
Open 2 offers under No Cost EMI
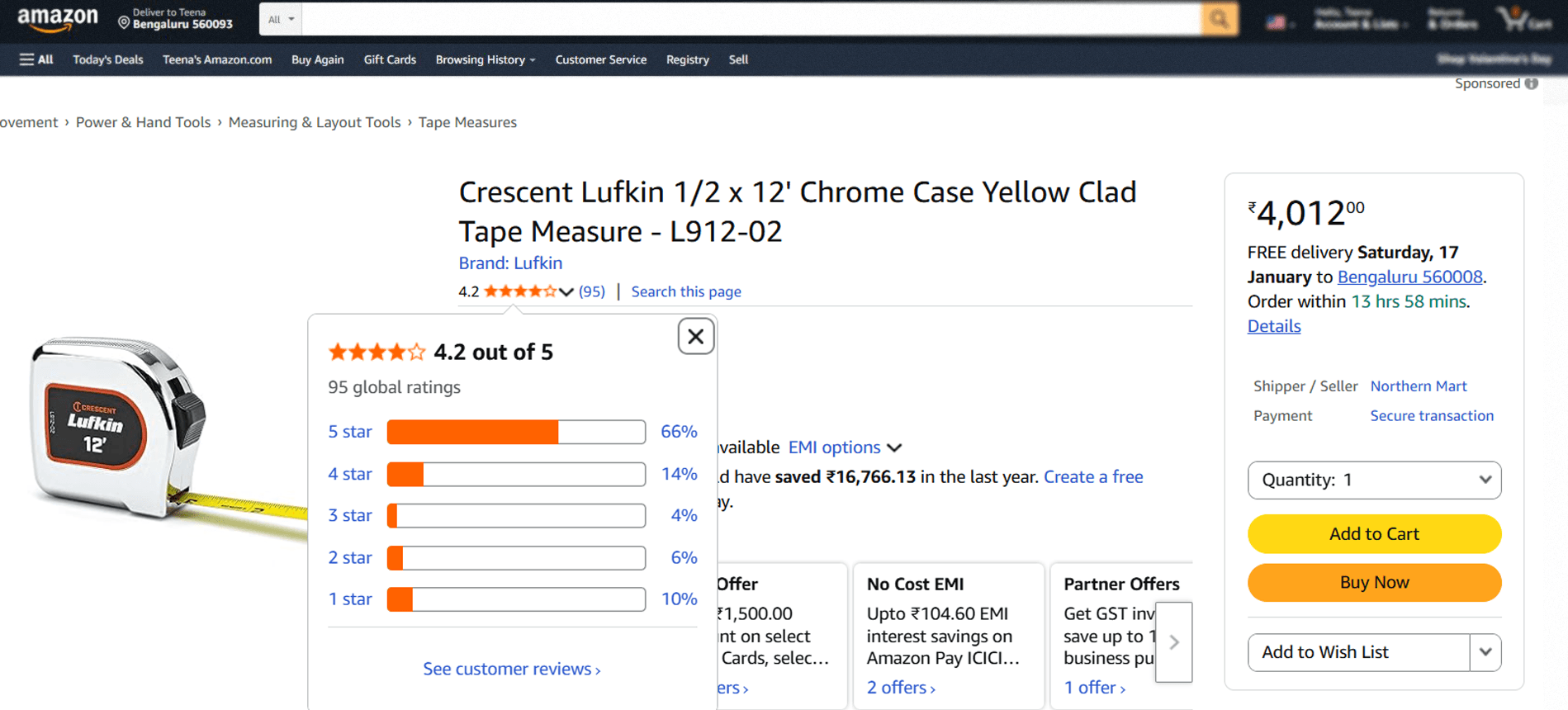click(x=901, y=688)
